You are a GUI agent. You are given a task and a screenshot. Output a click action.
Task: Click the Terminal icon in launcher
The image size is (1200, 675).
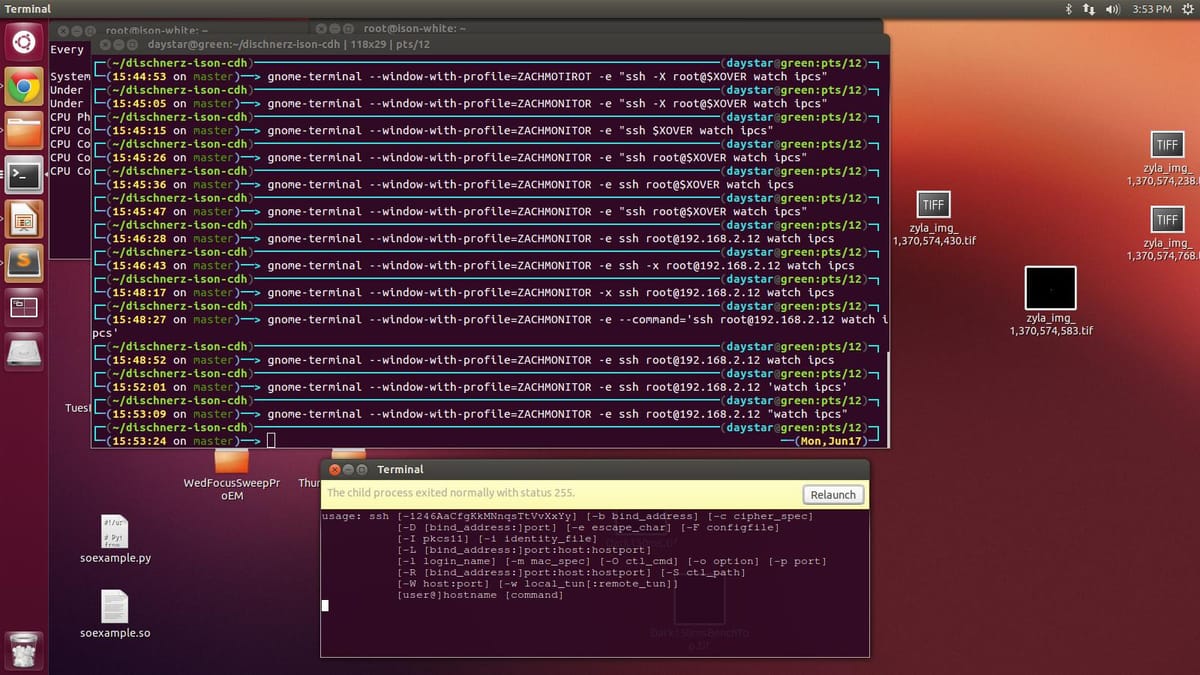(24, 176)
